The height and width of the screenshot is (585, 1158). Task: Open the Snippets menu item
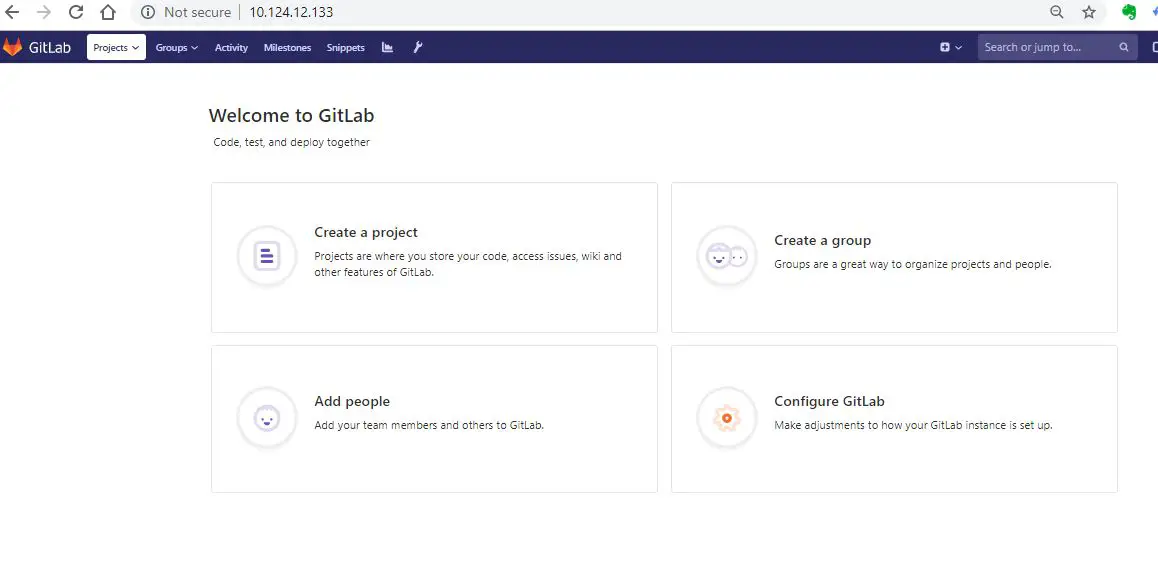345,47
